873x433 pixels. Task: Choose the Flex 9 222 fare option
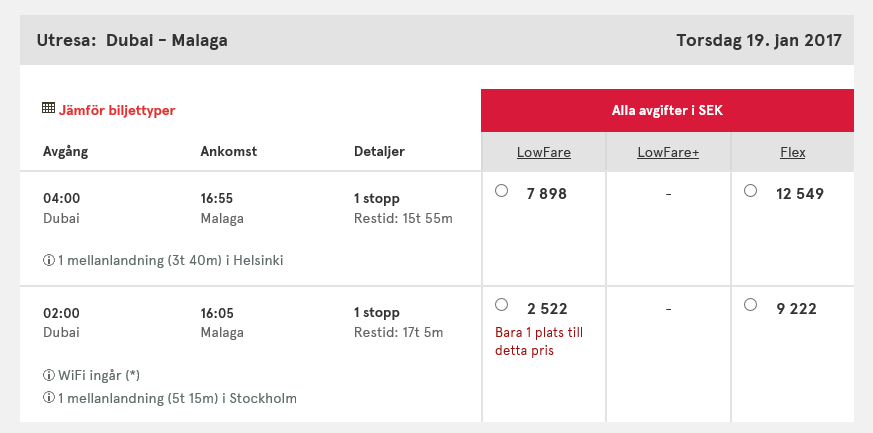751,305
